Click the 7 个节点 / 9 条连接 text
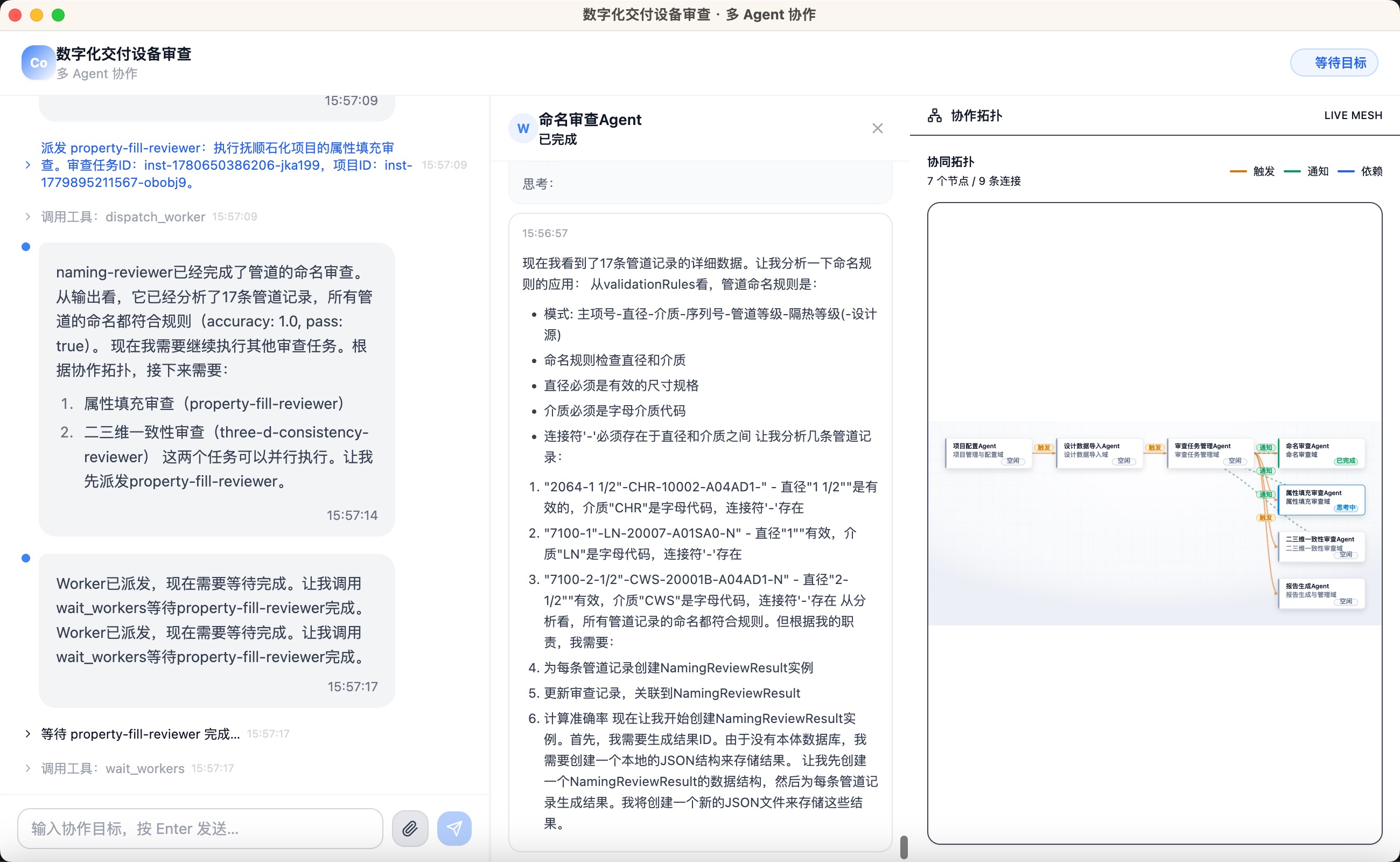Screen dimensions: 1400x862 tap(974, 180)
